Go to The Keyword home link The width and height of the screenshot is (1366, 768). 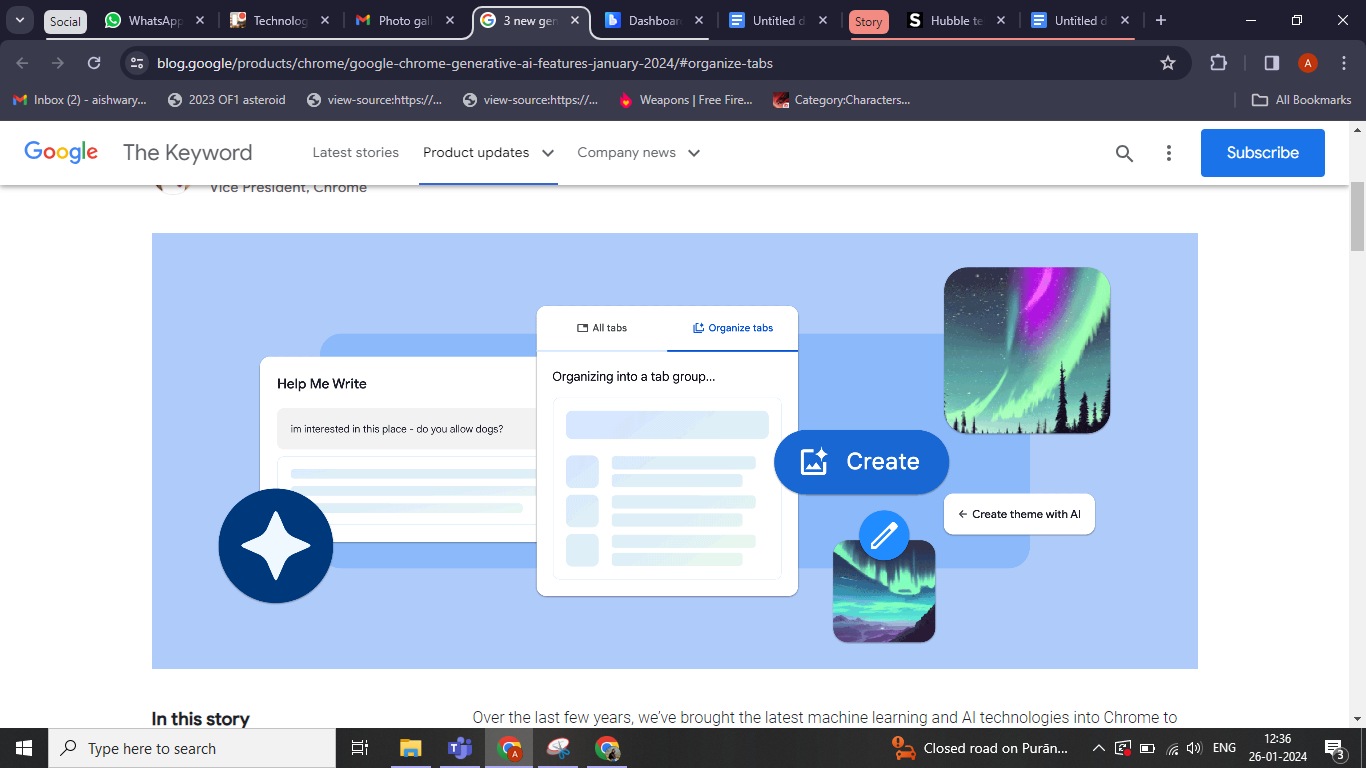(x=187, y=153)
